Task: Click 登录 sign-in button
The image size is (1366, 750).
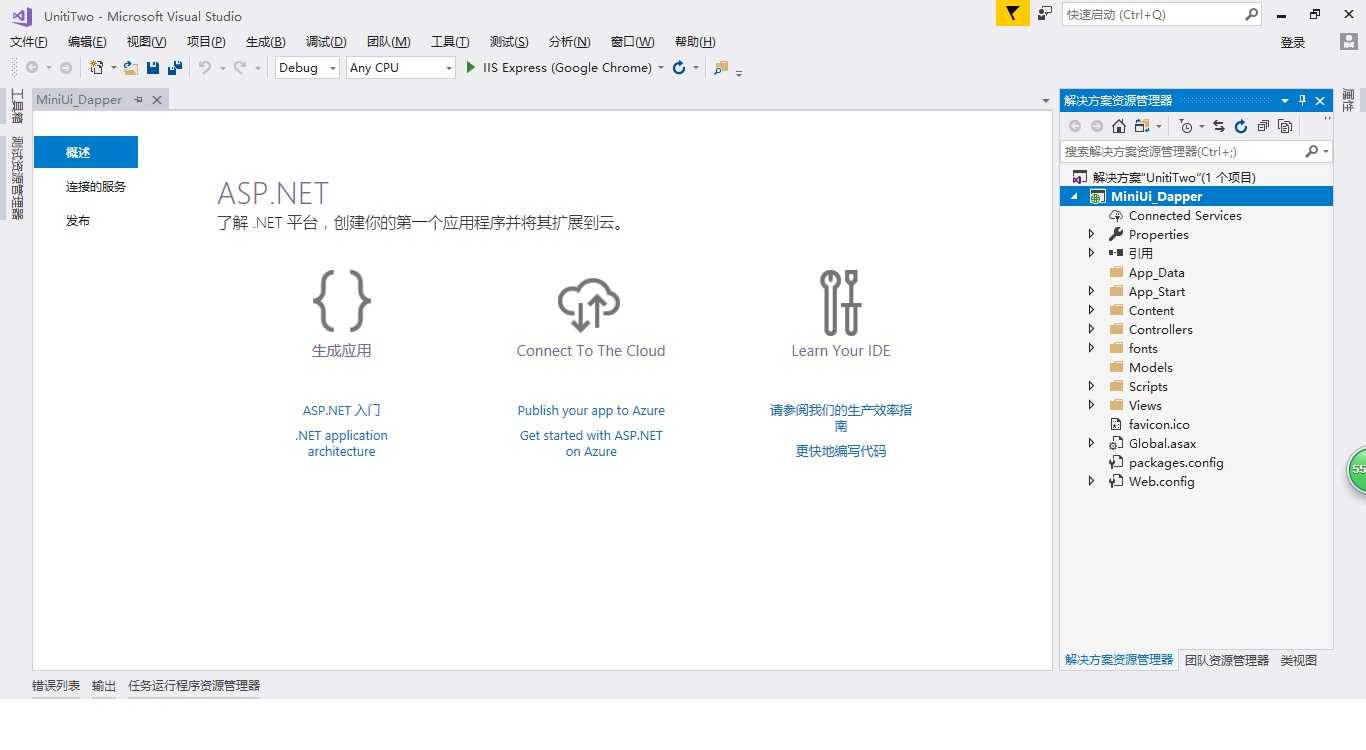Action: click(1293, 42)
